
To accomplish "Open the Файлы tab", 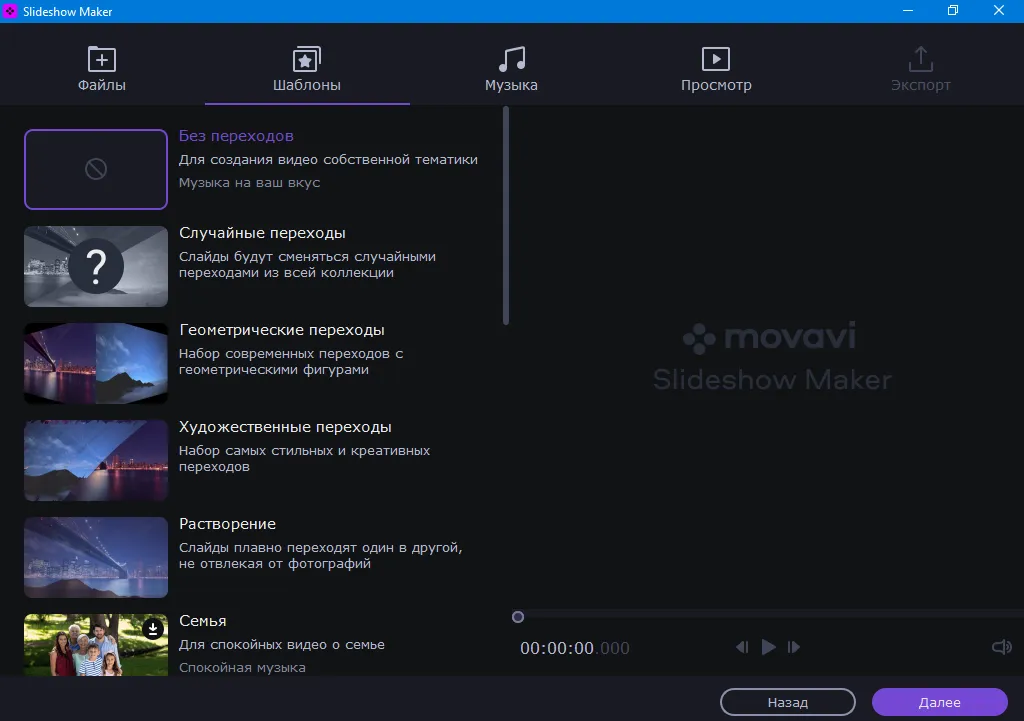I will tap(102, 70).
